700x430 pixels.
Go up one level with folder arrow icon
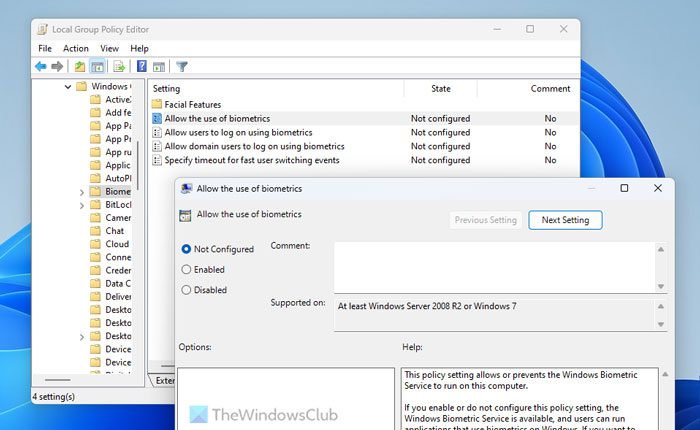pyautogui.click(x=79, y=67)
